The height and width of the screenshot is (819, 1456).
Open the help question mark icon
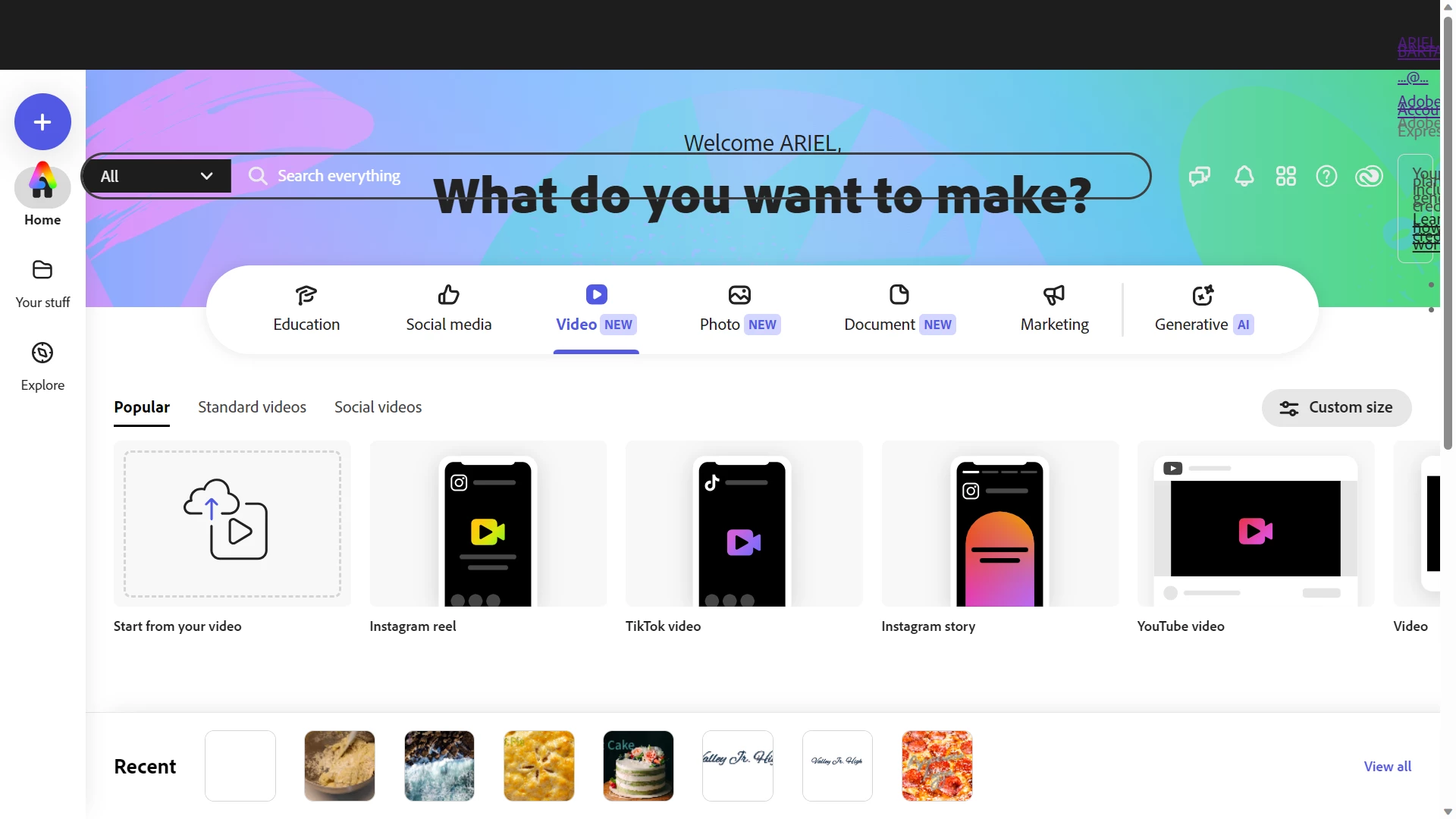[x=1326, y=177]
